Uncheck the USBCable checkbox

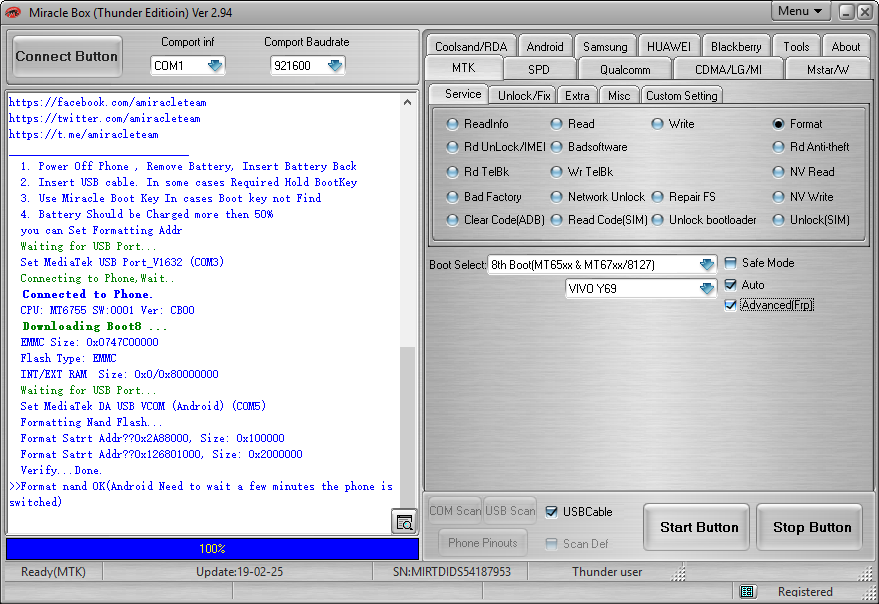click(552, 511)
